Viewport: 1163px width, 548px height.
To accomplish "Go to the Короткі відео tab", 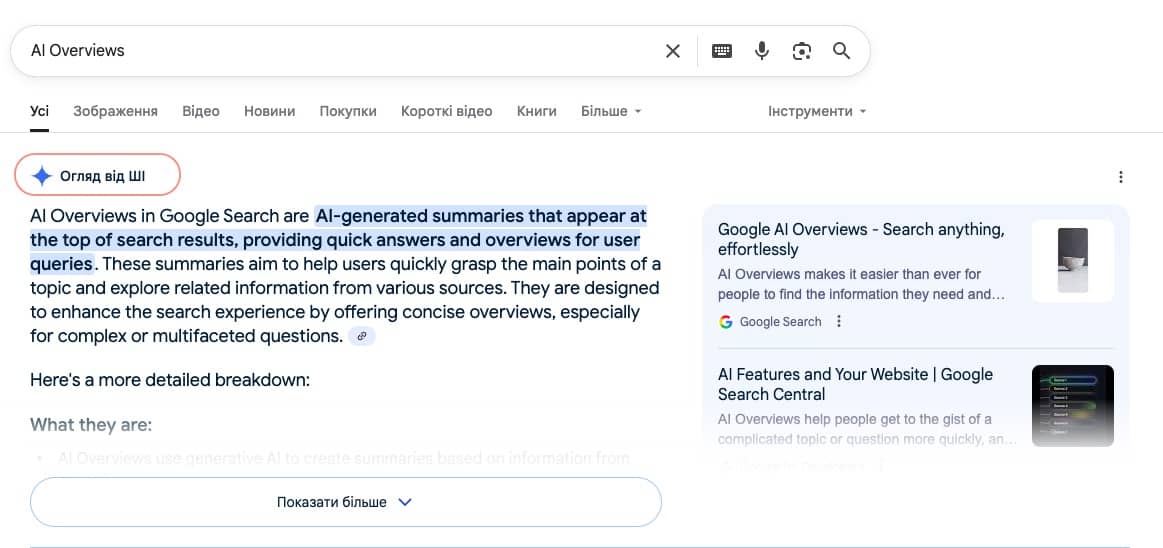I will 446,111.
